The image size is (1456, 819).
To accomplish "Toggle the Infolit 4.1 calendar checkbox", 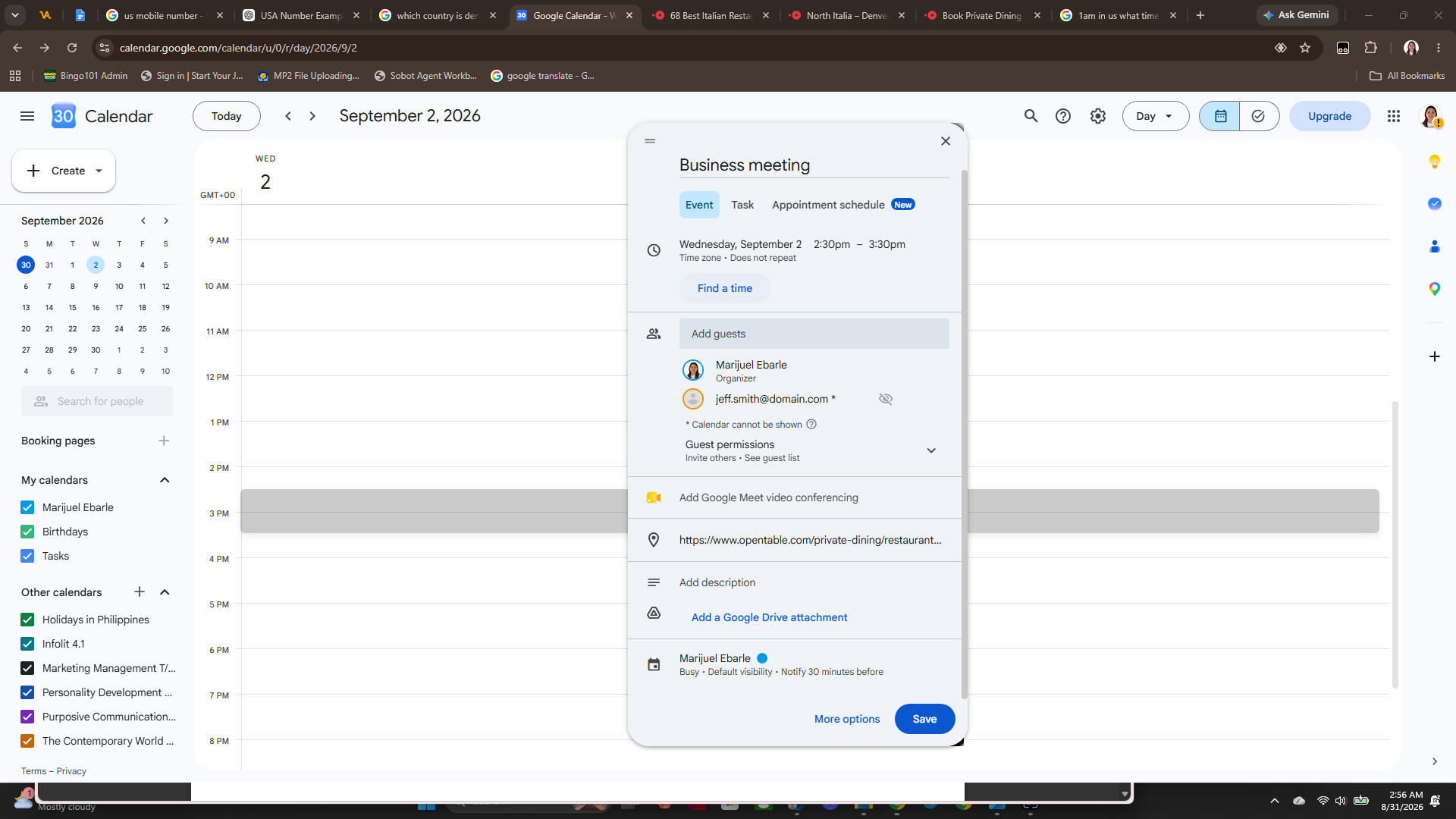I will click(x=27, y=644).
